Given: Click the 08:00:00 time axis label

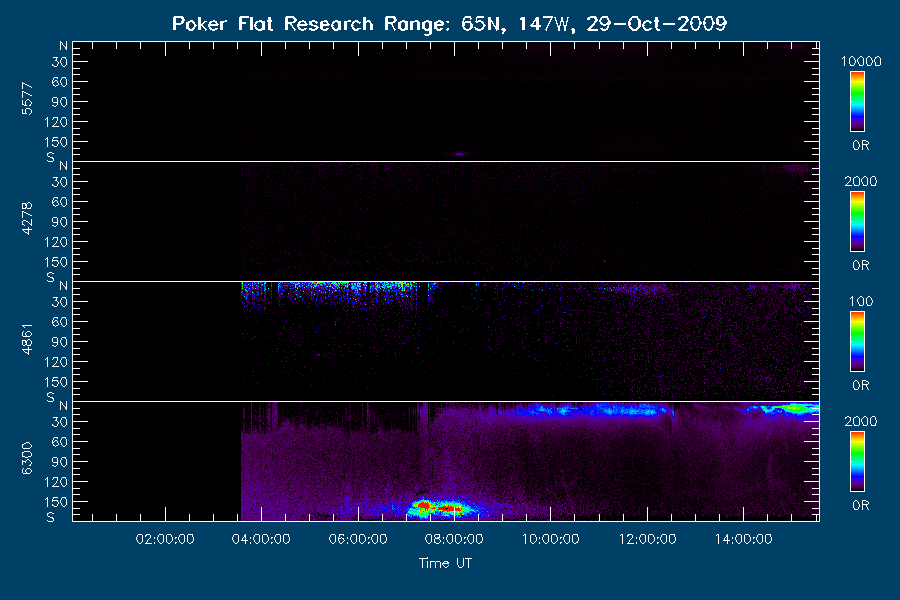Looking at the screenshot, I should (454, 539).
